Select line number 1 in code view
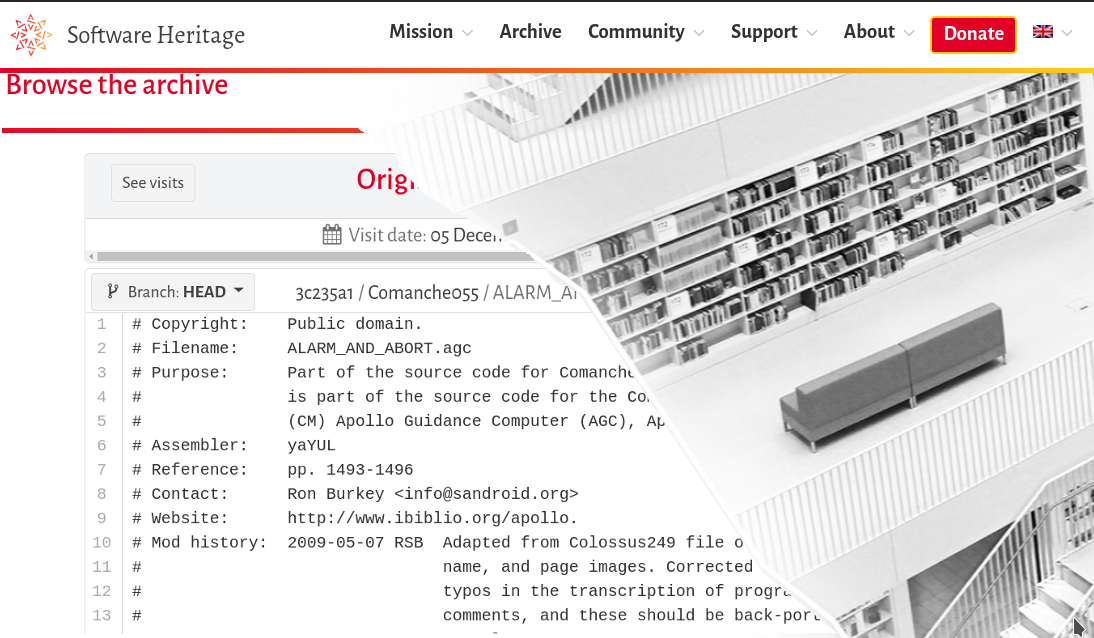This screenshot has height=638, width=1094. (x=101, y=324)
